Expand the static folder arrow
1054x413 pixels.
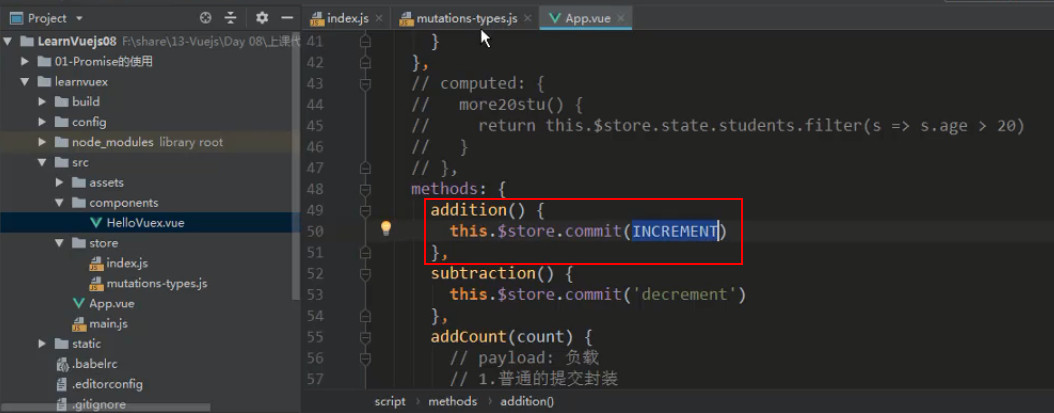[42, 344]
